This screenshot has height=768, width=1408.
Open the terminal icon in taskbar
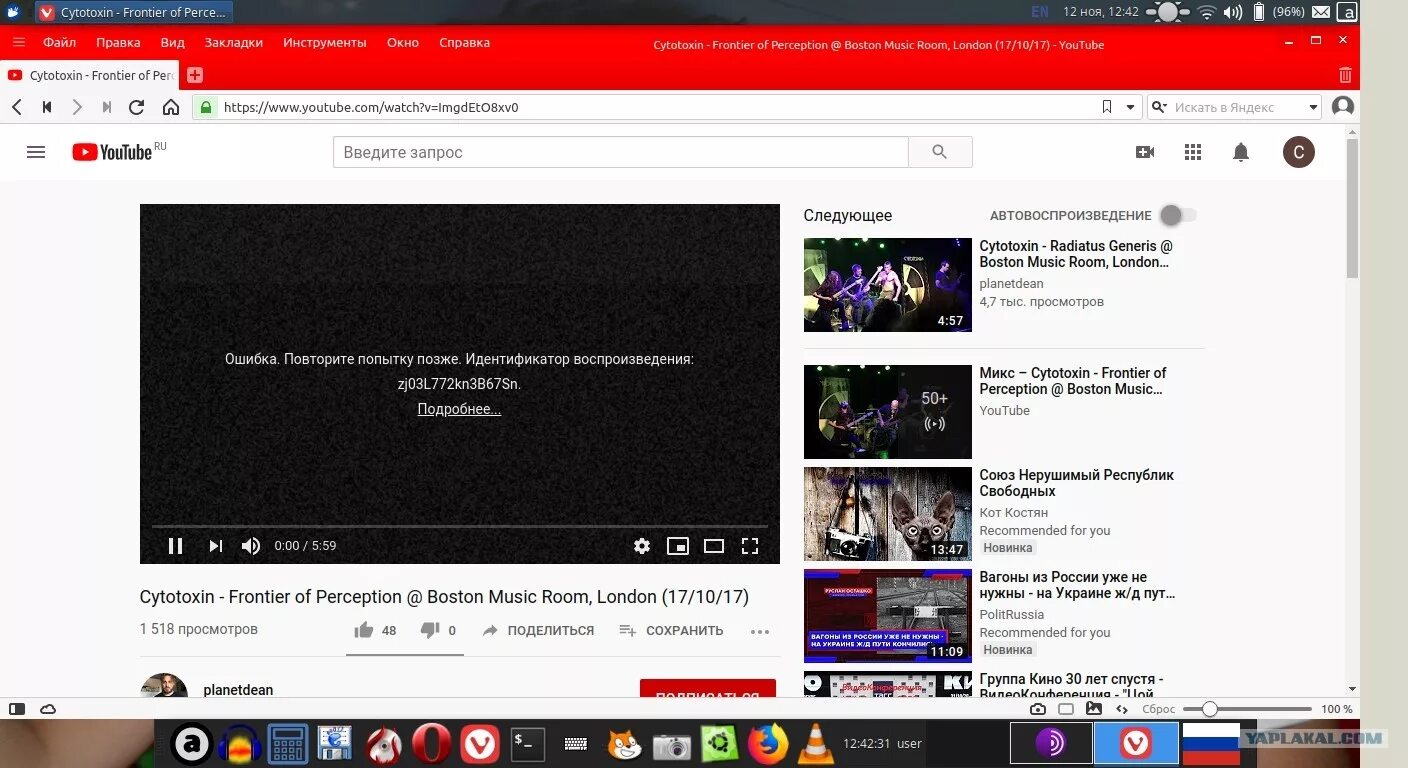pos(527,744)
